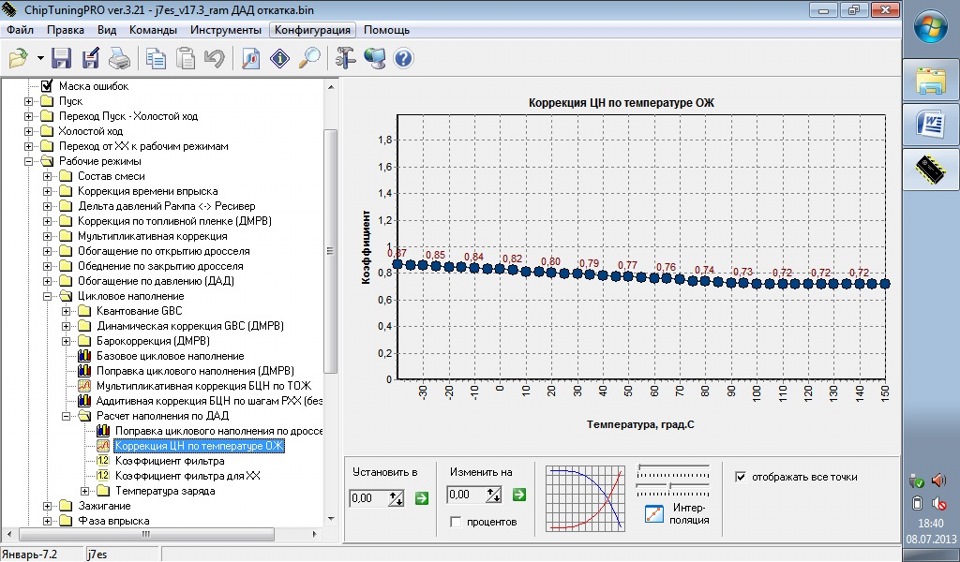Open the dropdown arrow beside the open-file icon
This screenshot has height=562, width=960.
(40, 59)
